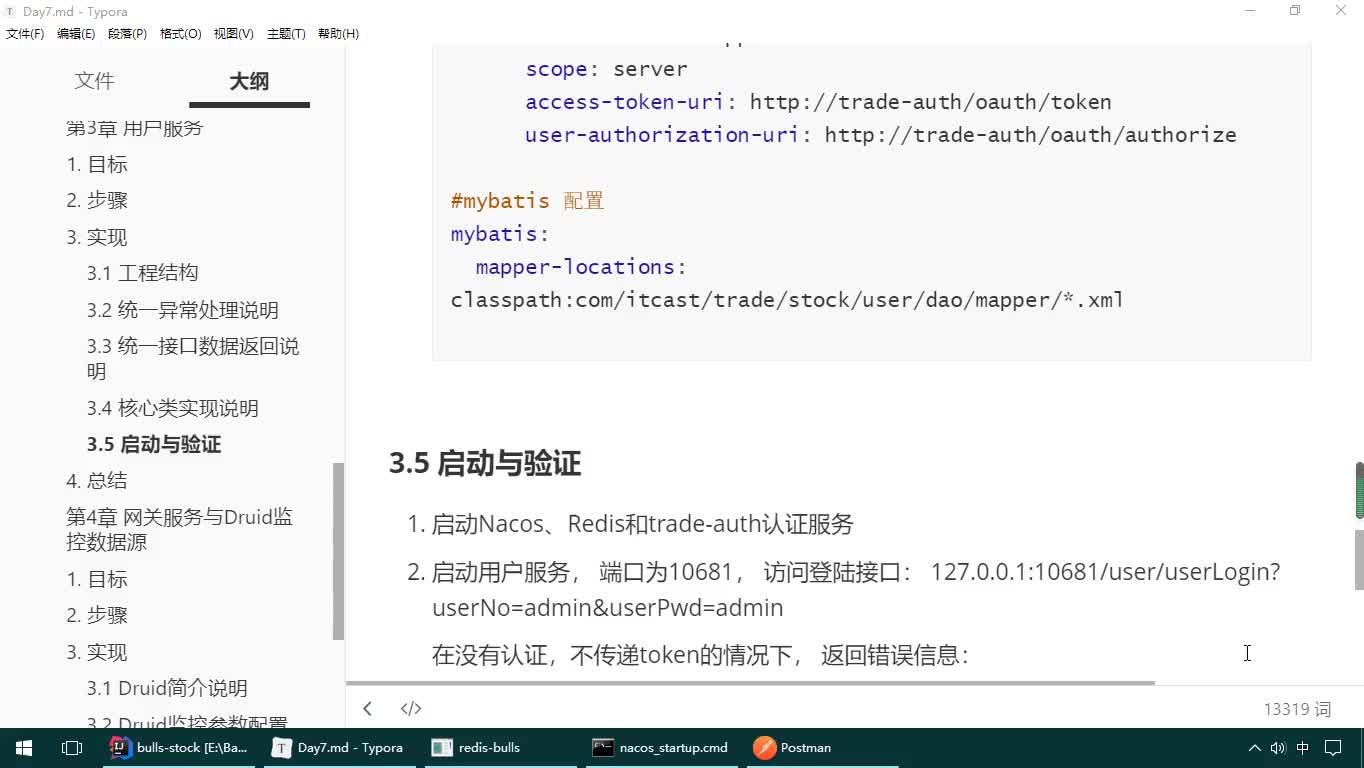The image size is (1364, 768).
Task: Click the outline panel vertical scrollbar
Action: click(x=338, y=551)
